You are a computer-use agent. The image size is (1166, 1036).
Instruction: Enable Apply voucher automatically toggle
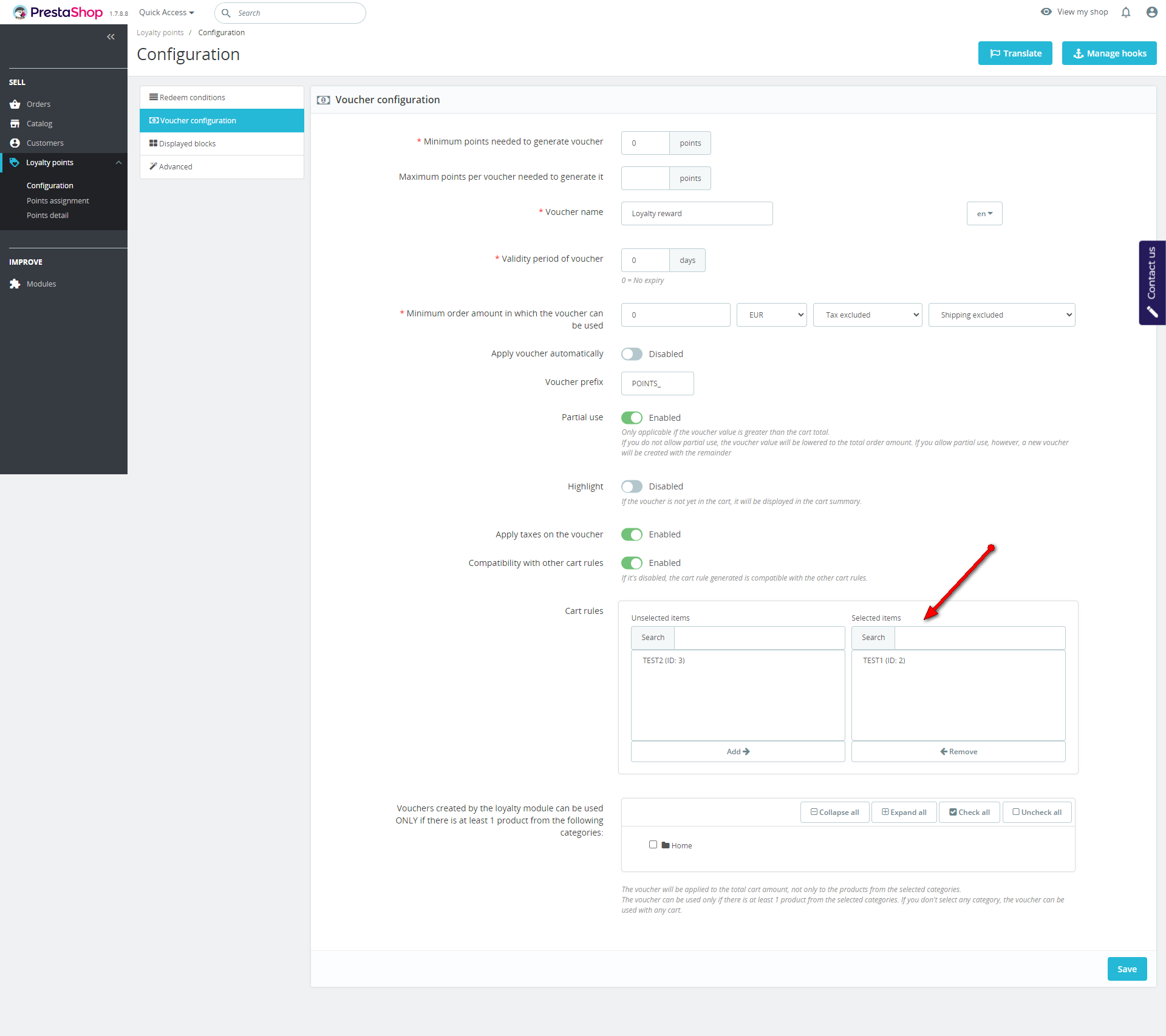pos(632,354)
